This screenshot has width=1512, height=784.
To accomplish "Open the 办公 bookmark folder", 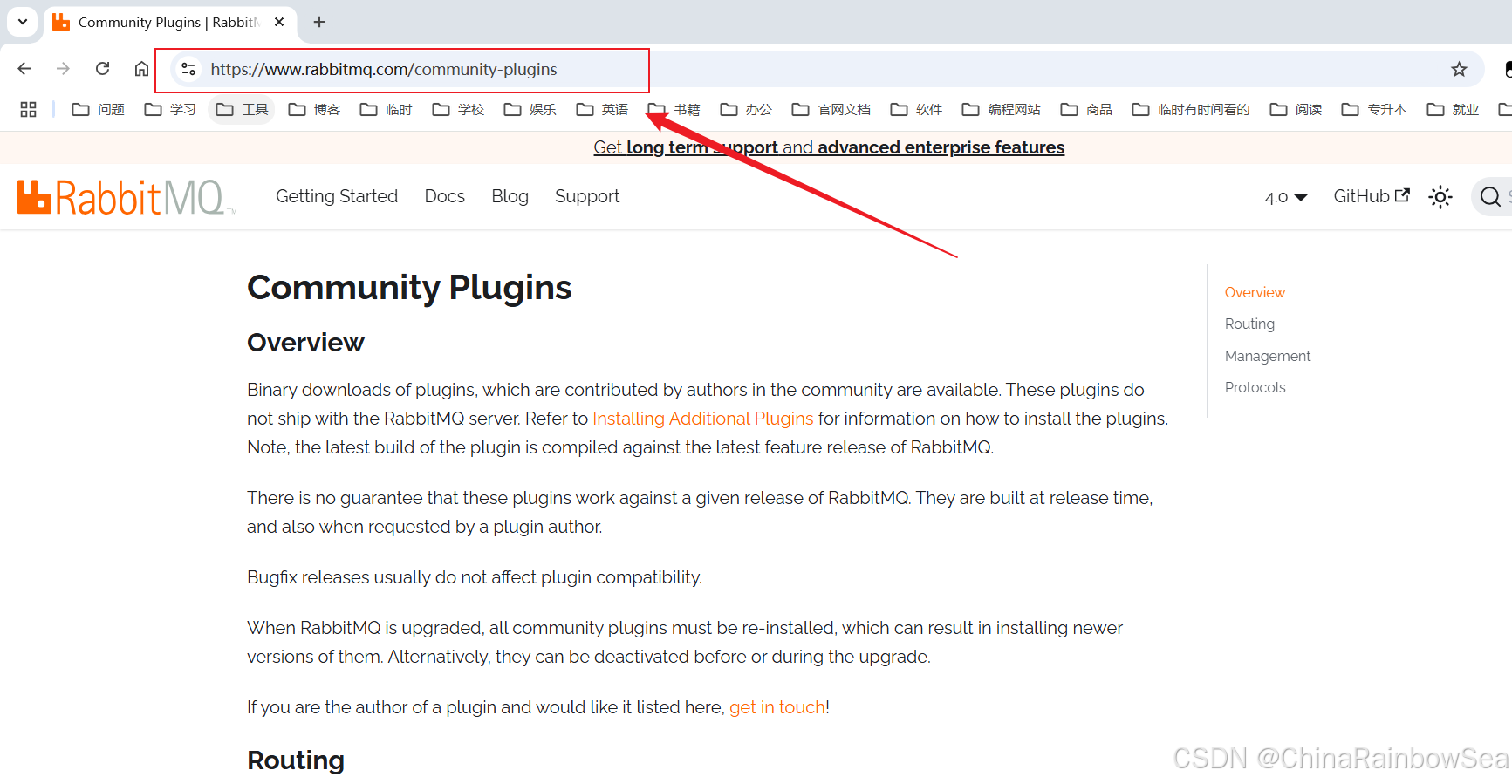I will [x=746, y=109].
